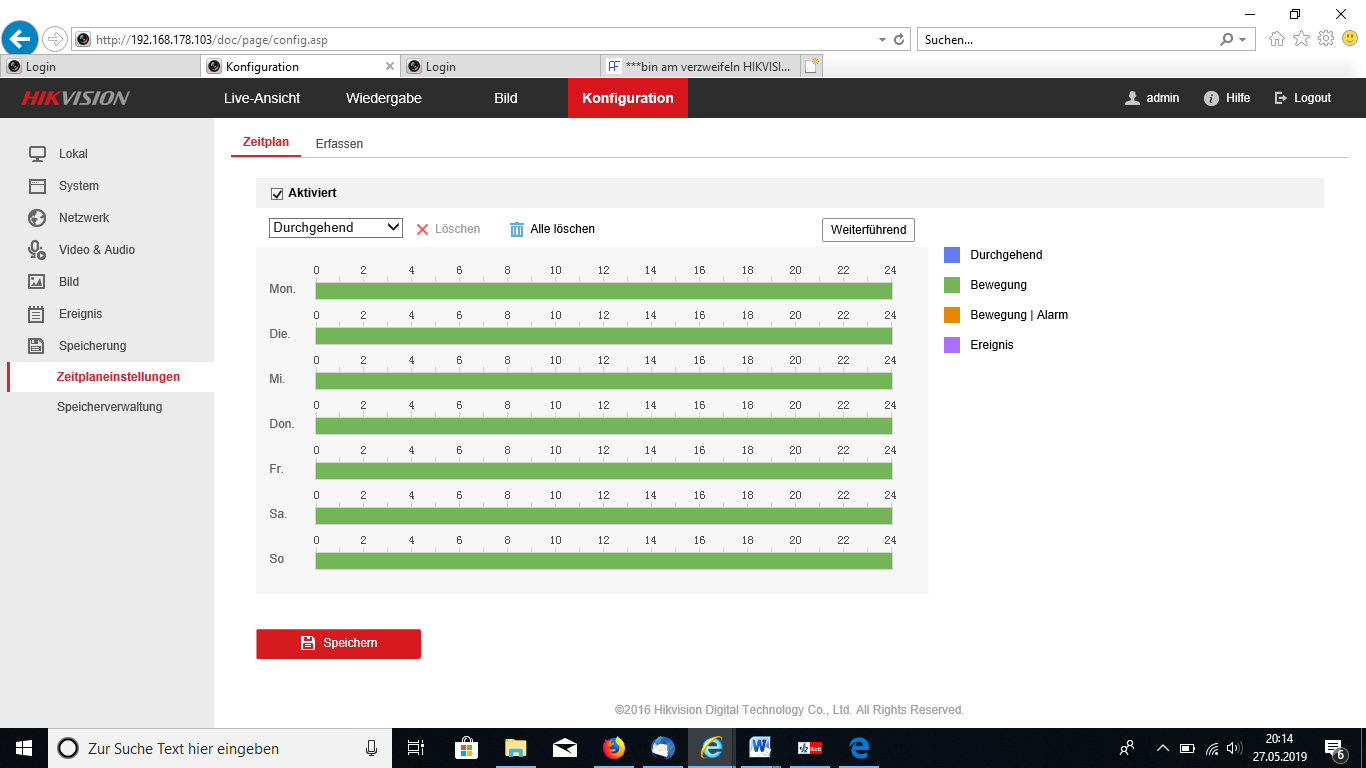Open the Wiedergabe menu in top navigation
The image size is (1366, 768).
click(383, 98)
